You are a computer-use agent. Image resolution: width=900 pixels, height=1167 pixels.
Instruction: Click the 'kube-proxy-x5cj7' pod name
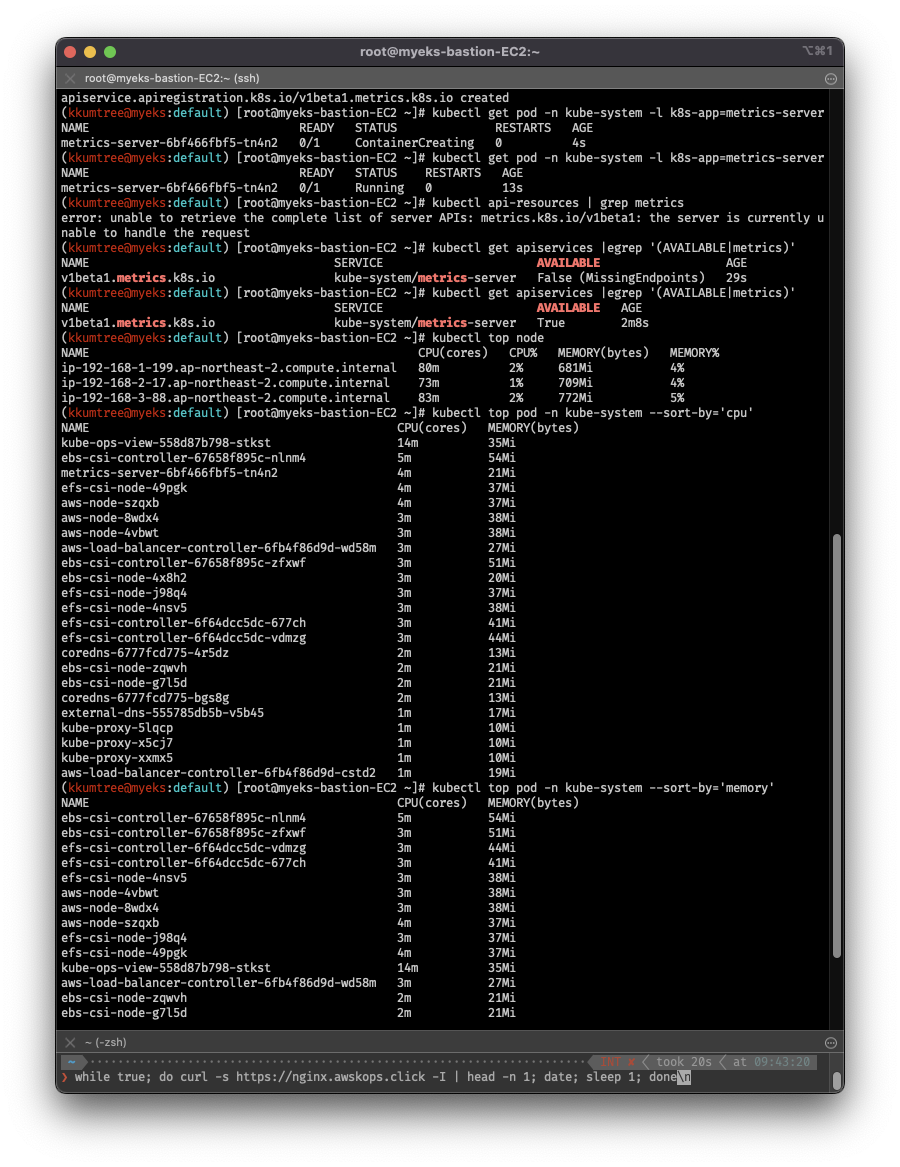click(117, 743)
